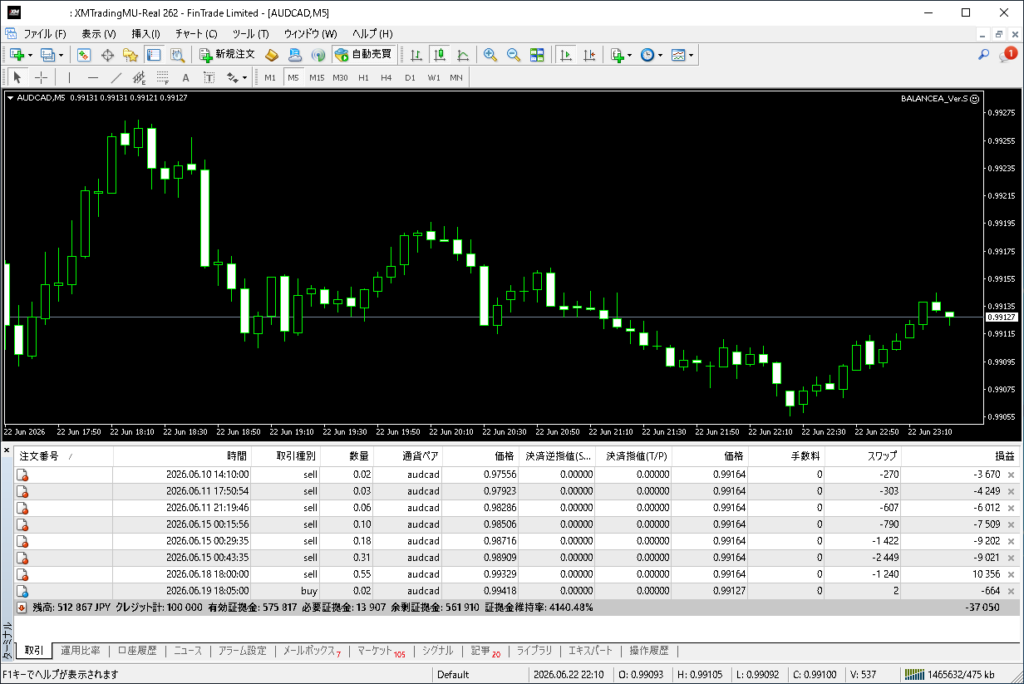This screenshot has width=1024, height=684.
Task: Select the Fibonacci retracement tool
Action: point(163,78)
